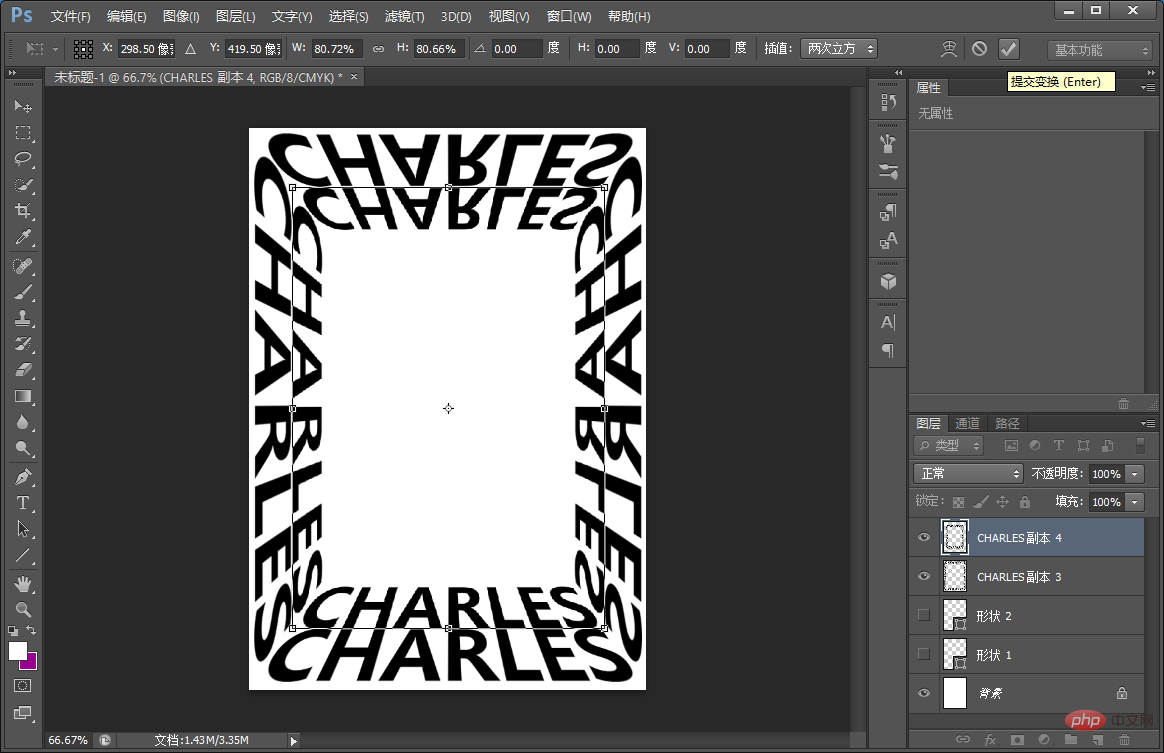The height and width of the screenshot is (753, 1164).
Task: Close the 未标题-1 document tab
Action: point(354,76)
